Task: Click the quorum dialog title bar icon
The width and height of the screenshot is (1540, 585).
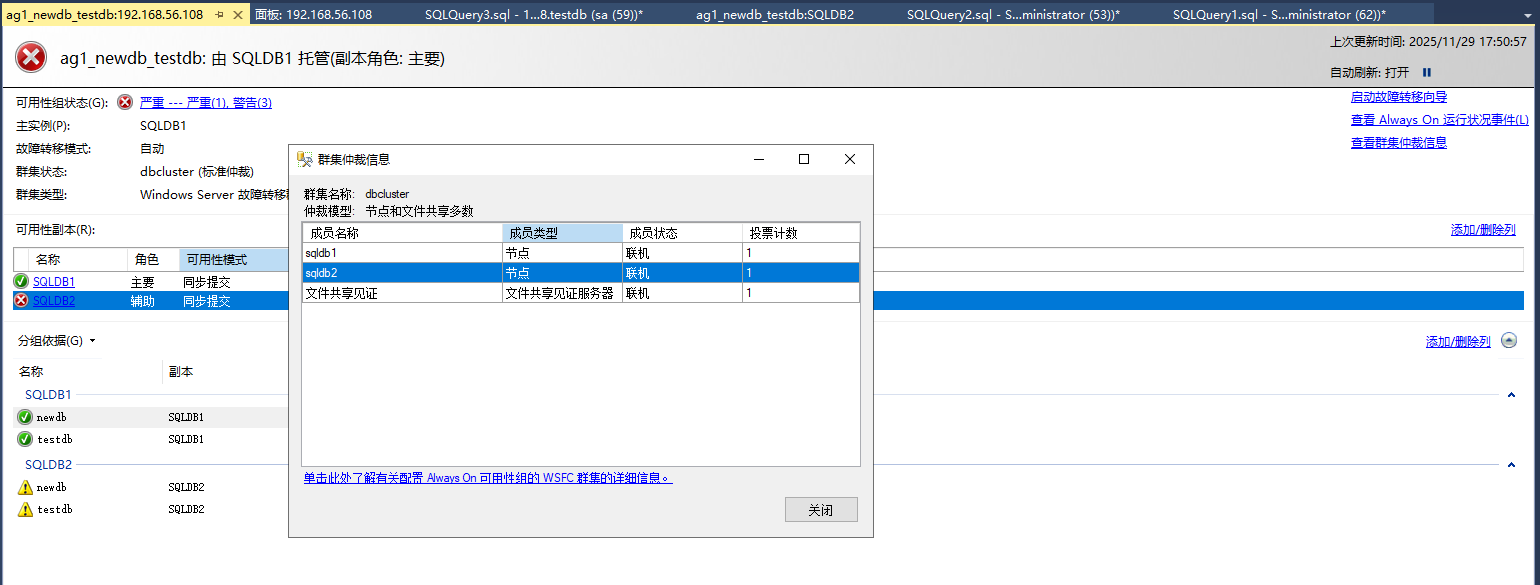Action: pos(305,159)
